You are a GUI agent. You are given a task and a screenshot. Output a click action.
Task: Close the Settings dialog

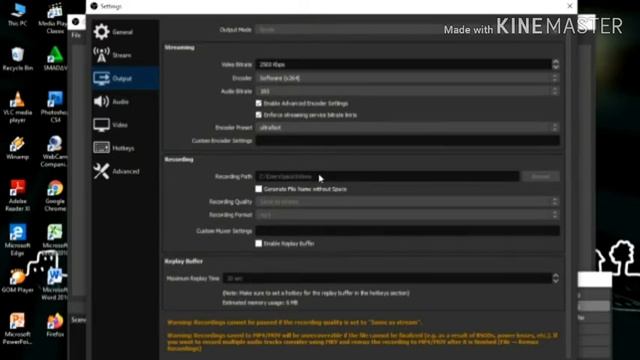point(570,6)
